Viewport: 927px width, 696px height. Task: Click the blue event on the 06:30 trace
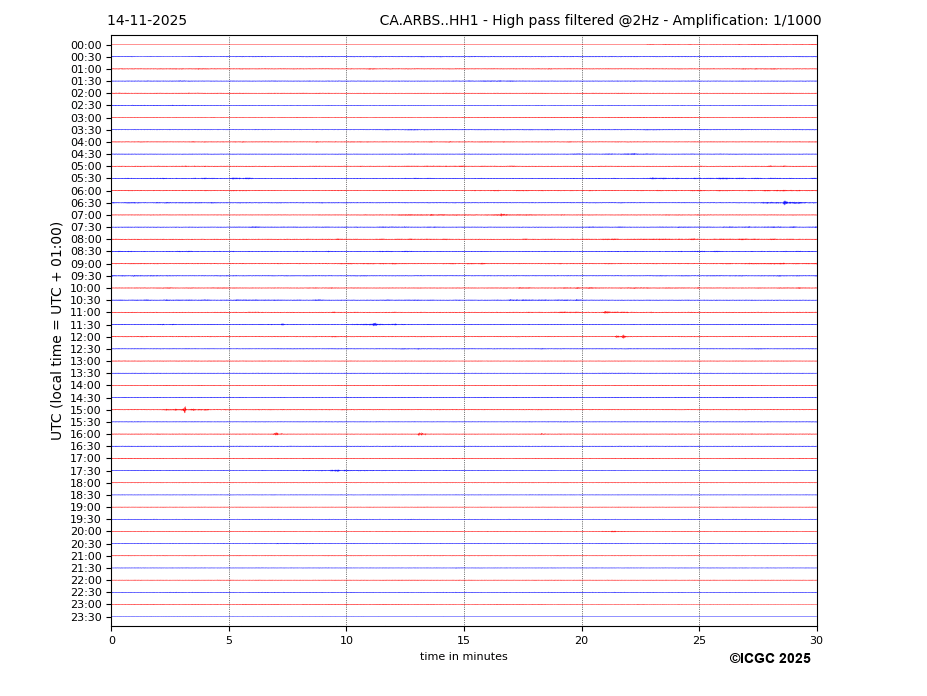click(x=785, y=203)
